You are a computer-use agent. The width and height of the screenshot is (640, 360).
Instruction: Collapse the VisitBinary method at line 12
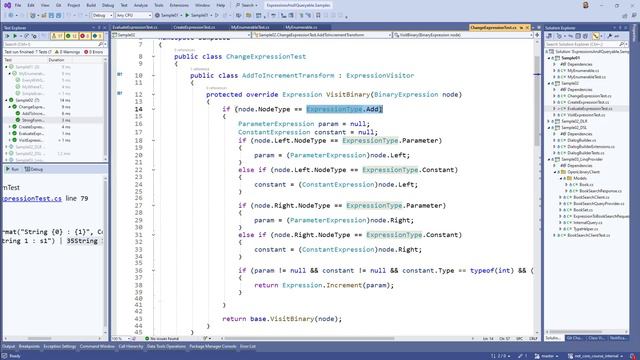[153, 94]
